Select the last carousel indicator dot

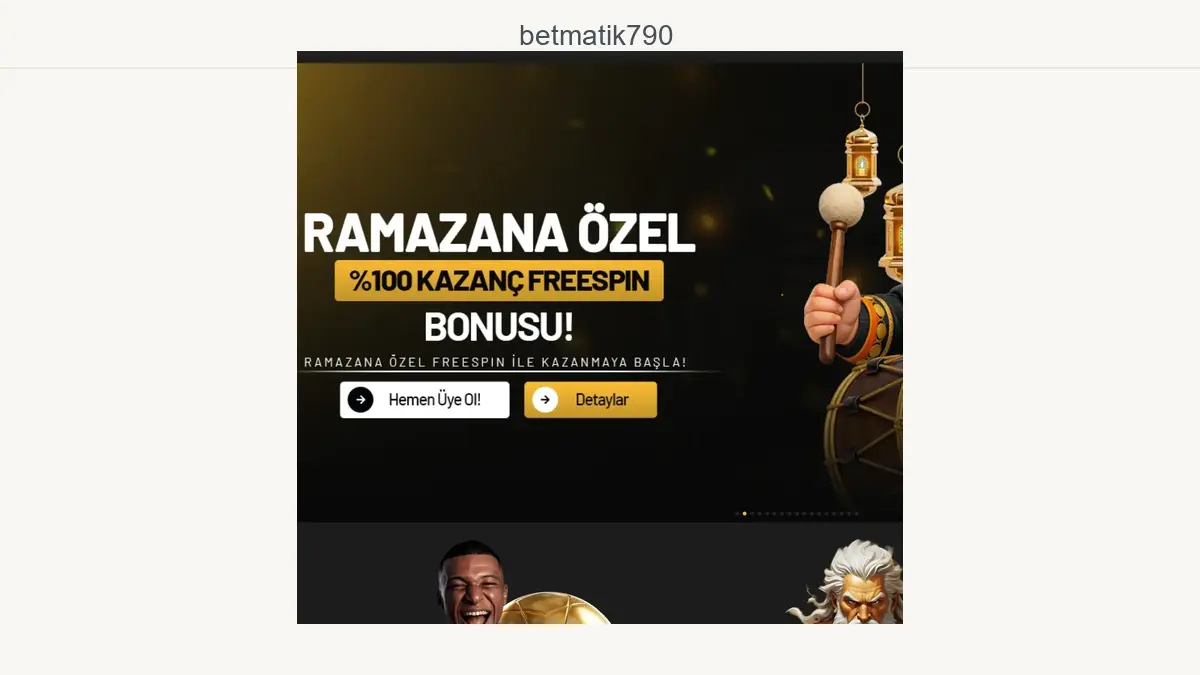point(856,514)
